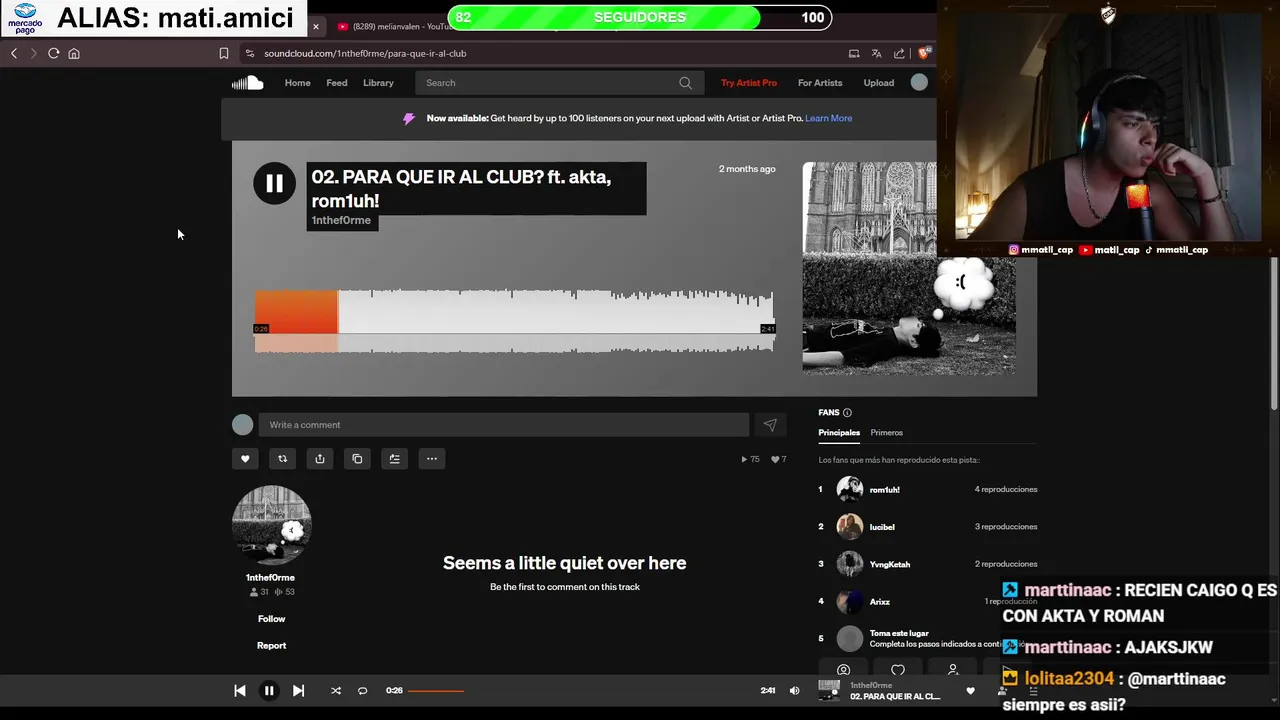Open For Artists page
This screenshot has height=720, width=1280.
820,83
